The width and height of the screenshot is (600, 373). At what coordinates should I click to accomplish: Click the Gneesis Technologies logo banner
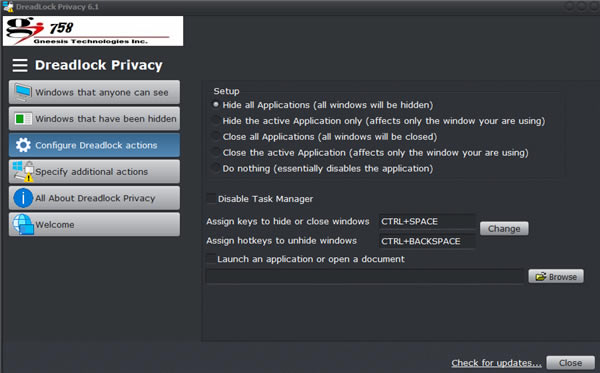(x=93, y=31)
